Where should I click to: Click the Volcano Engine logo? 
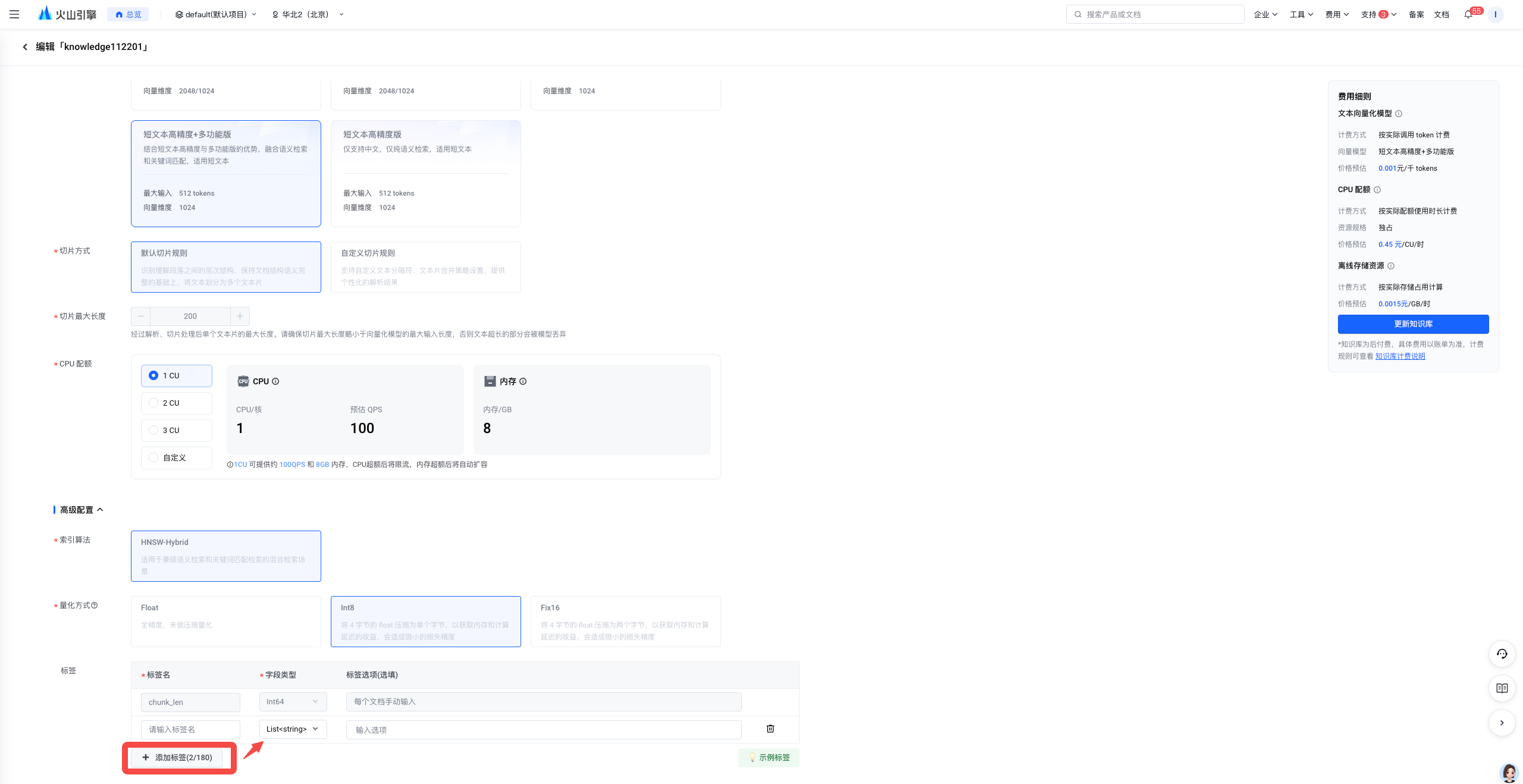(67, 14)
